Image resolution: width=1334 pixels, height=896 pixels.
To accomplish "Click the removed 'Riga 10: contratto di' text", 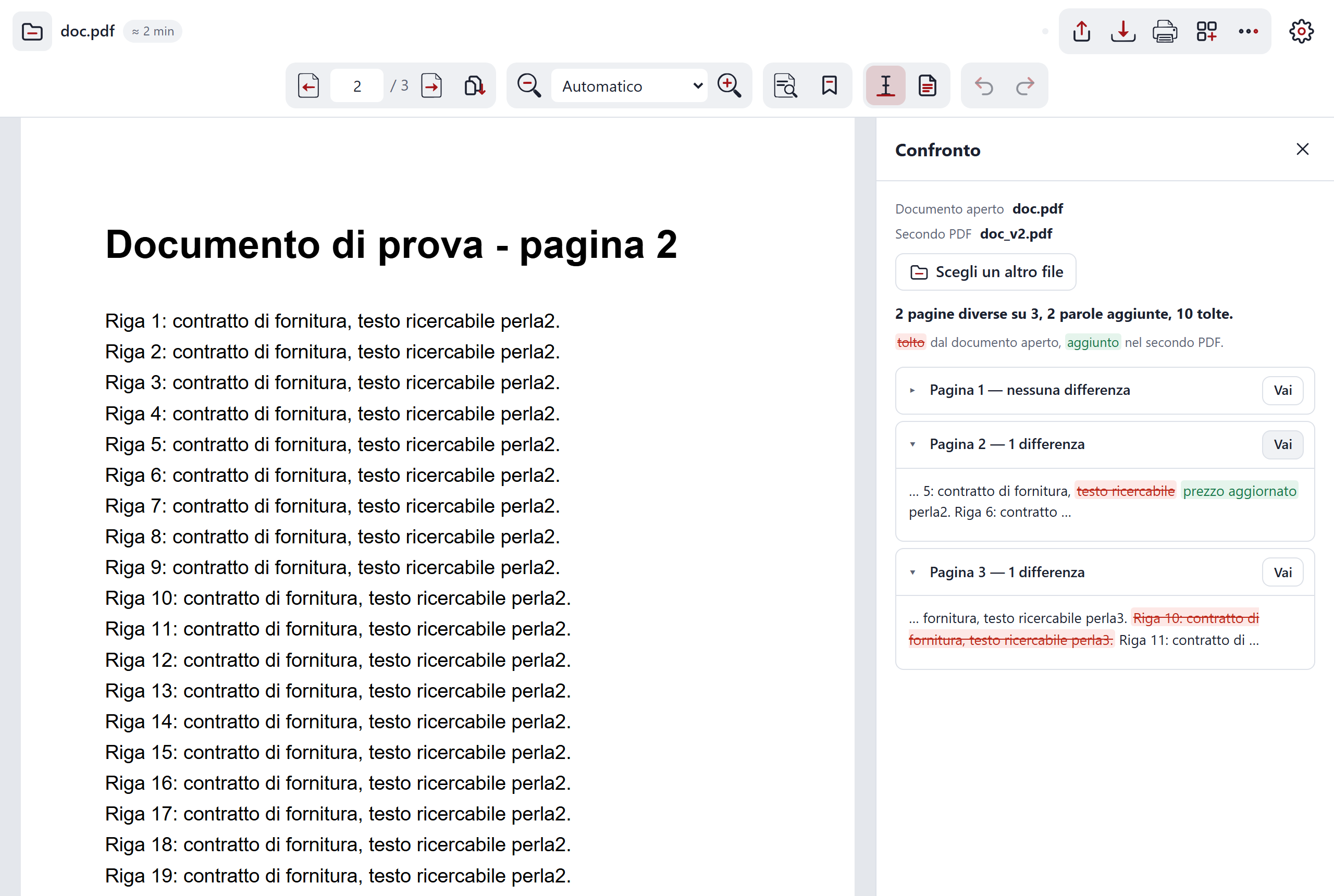I will tap(1196, 618).
